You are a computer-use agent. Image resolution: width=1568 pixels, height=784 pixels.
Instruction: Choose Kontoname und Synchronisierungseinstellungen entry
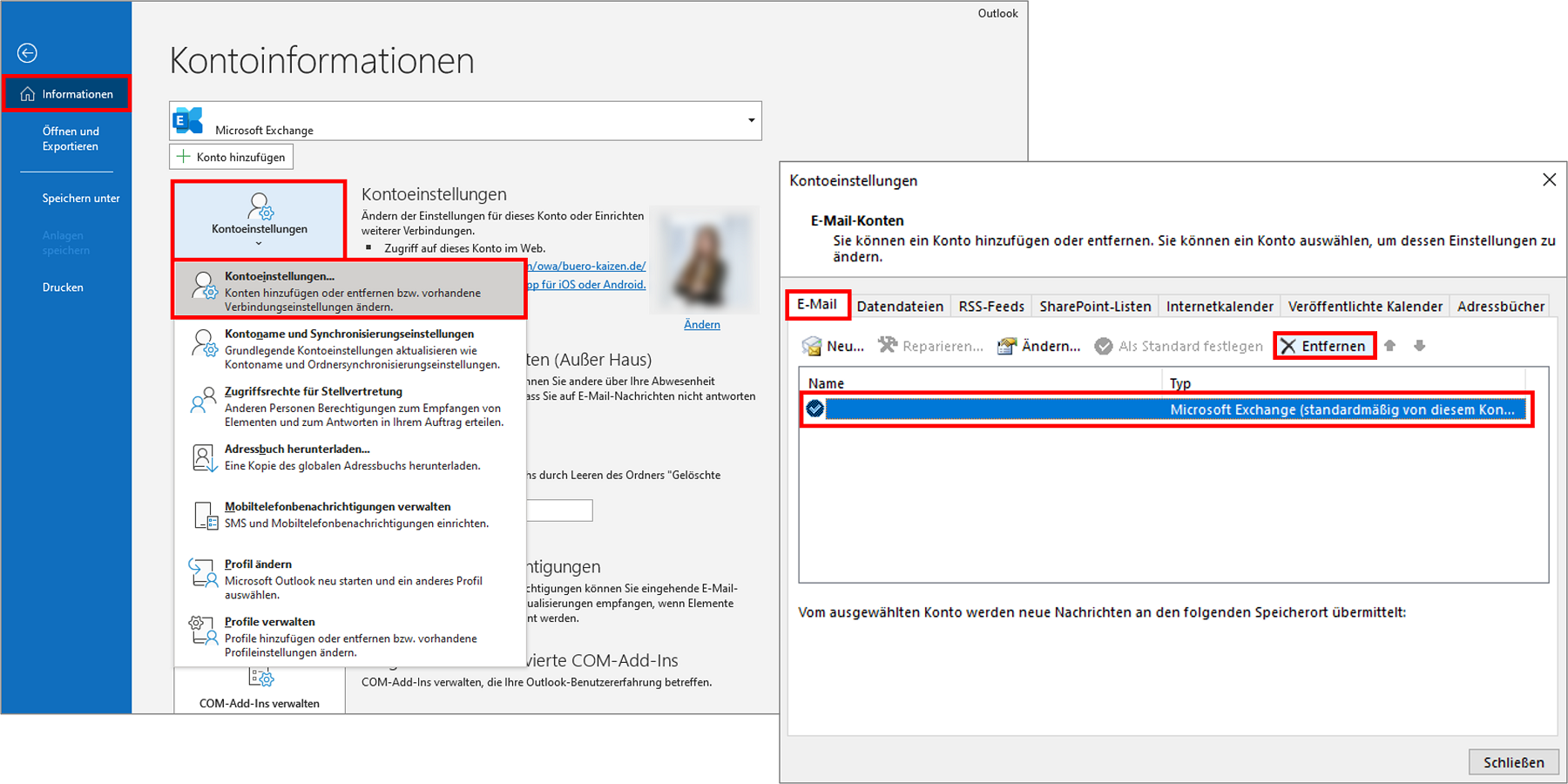(350, 348)
